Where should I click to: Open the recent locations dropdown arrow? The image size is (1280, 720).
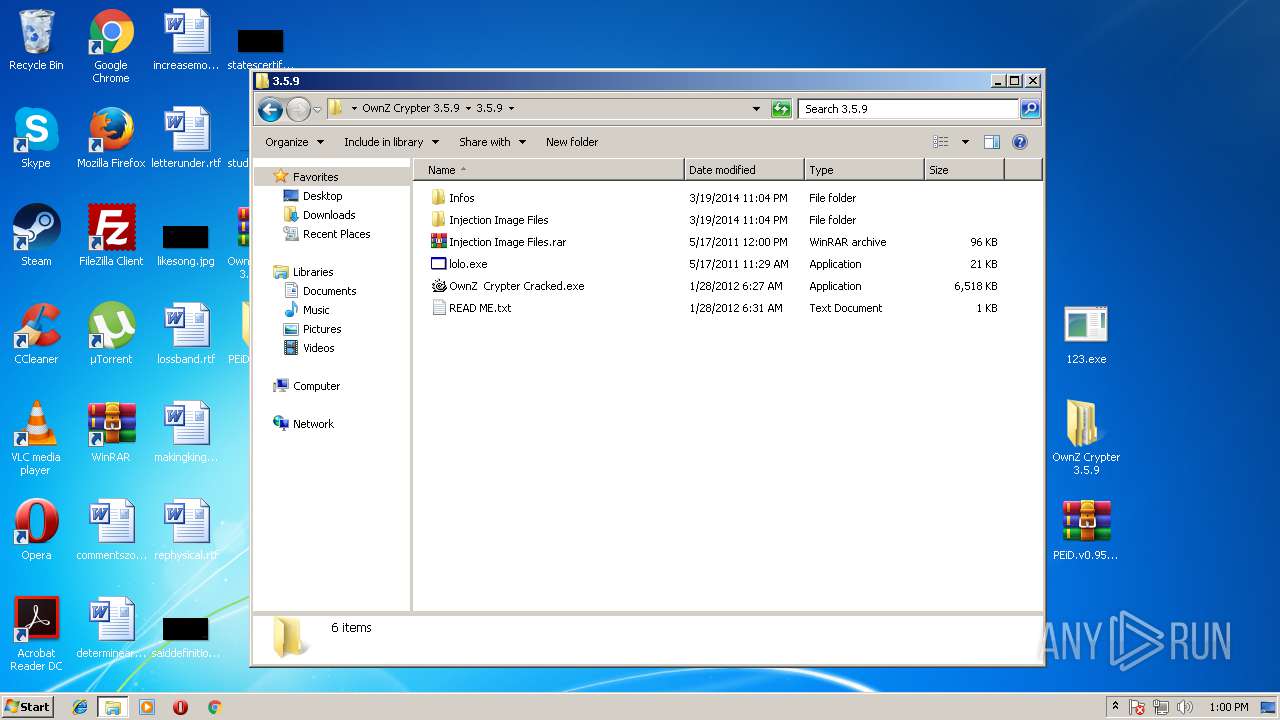pyautogui.click(x=317, y=109)
